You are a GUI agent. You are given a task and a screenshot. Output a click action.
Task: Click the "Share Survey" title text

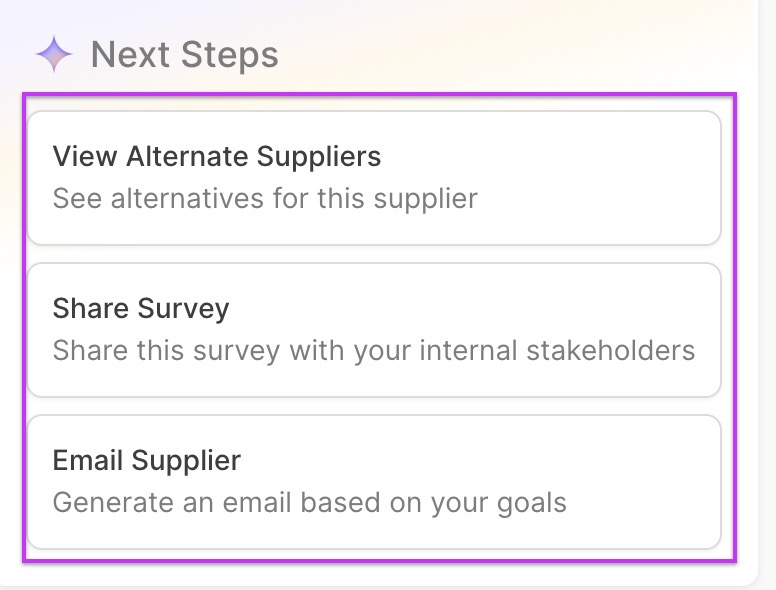[x=141, y=308]
